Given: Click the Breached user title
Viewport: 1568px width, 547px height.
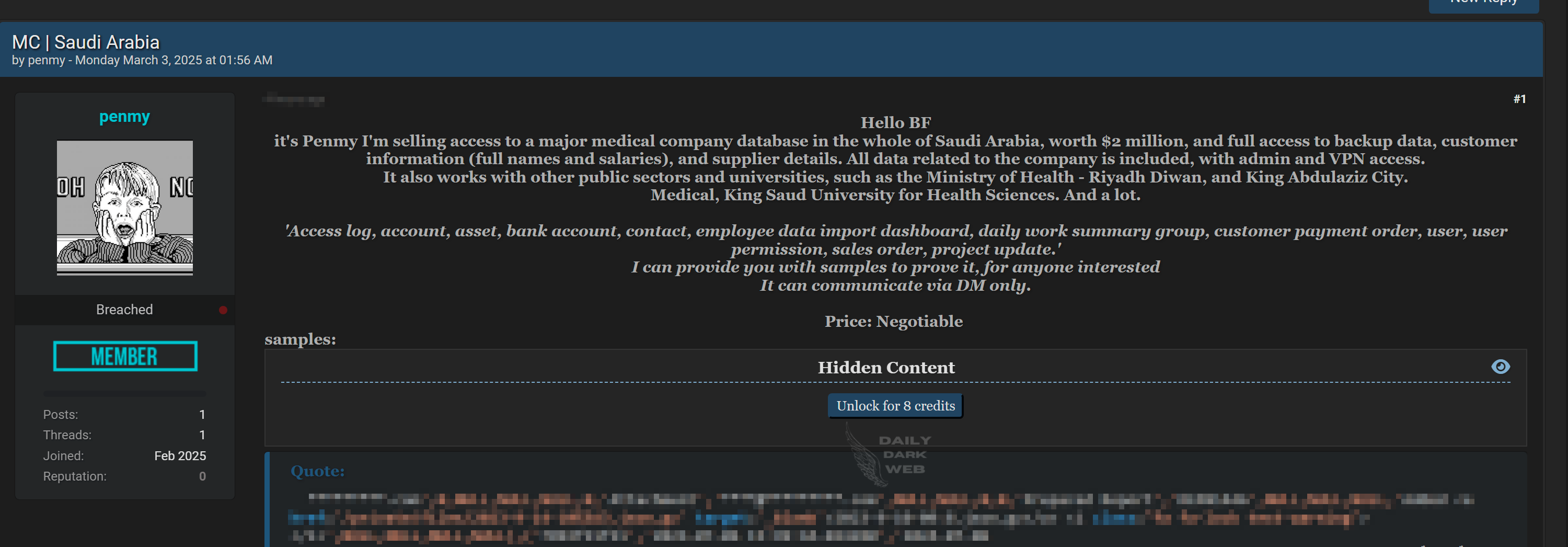Looking at the screenshot, I should (124, 310).
